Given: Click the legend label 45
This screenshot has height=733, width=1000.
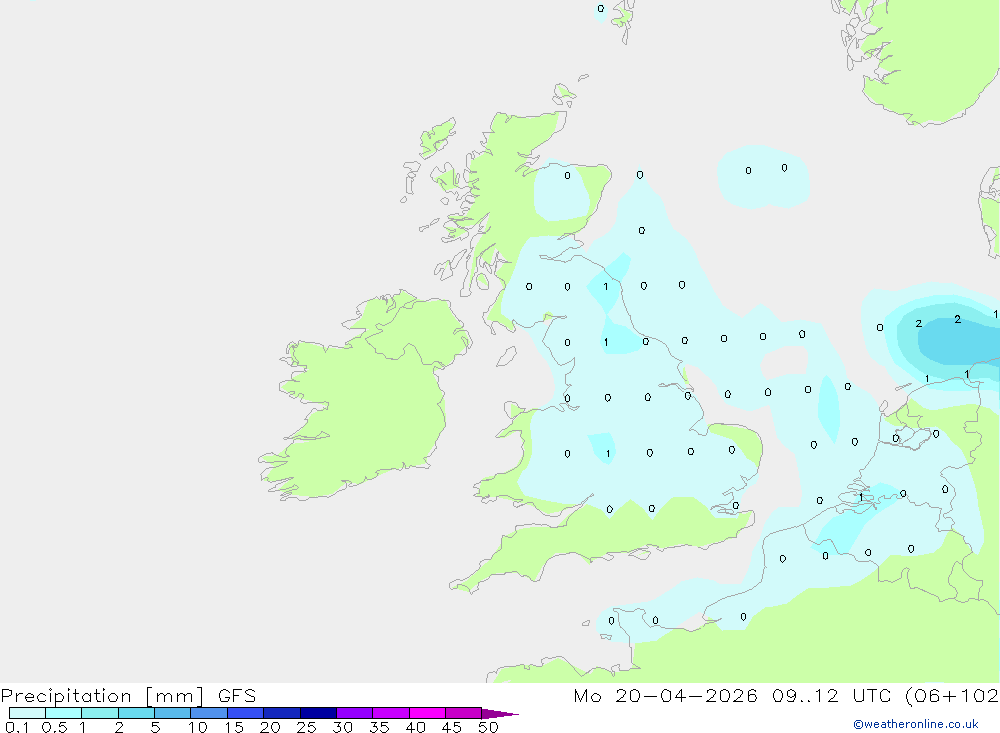Looking at the screenshot, I should pyautogui.click(x=452, y=727).
